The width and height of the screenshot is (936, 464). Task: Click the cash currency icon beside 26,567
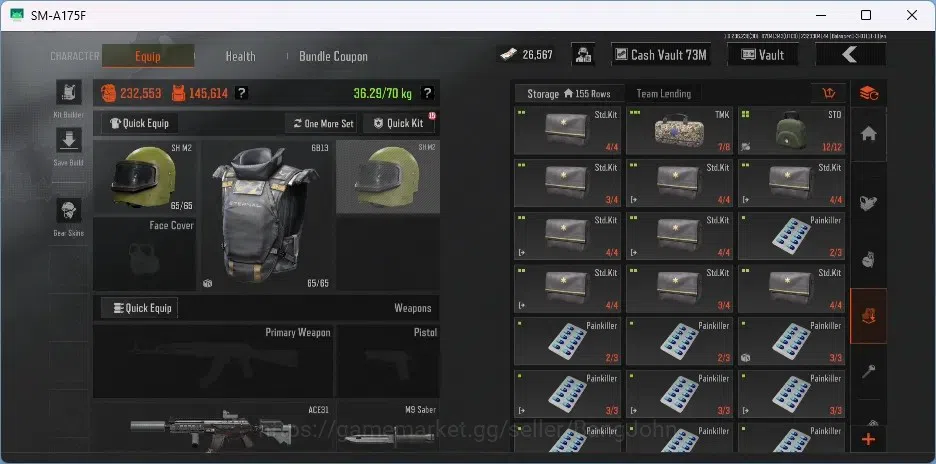click(x=507, y=55)
